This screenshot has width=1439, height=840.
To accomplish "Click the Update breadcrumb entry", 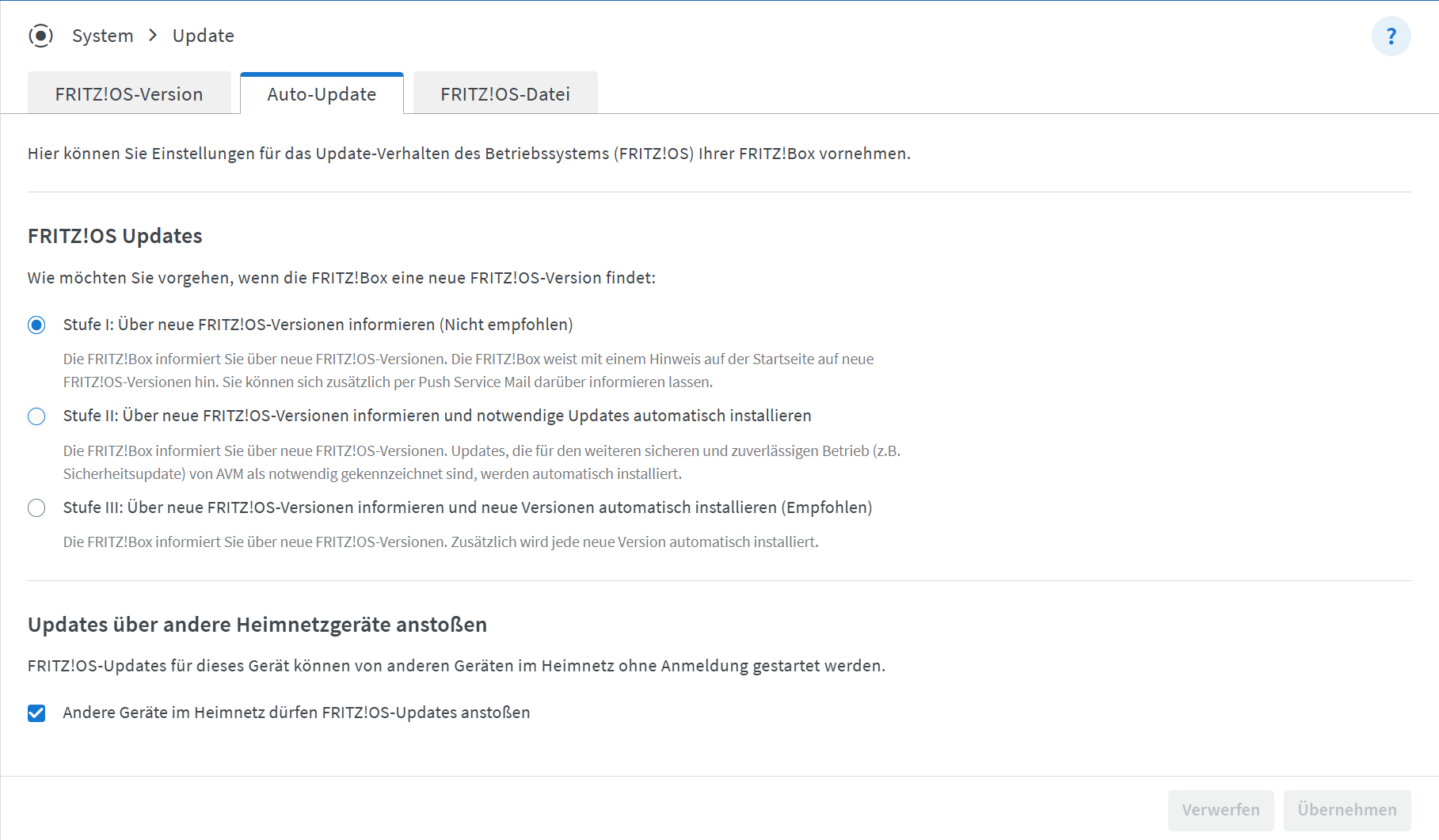I will 204,36.
